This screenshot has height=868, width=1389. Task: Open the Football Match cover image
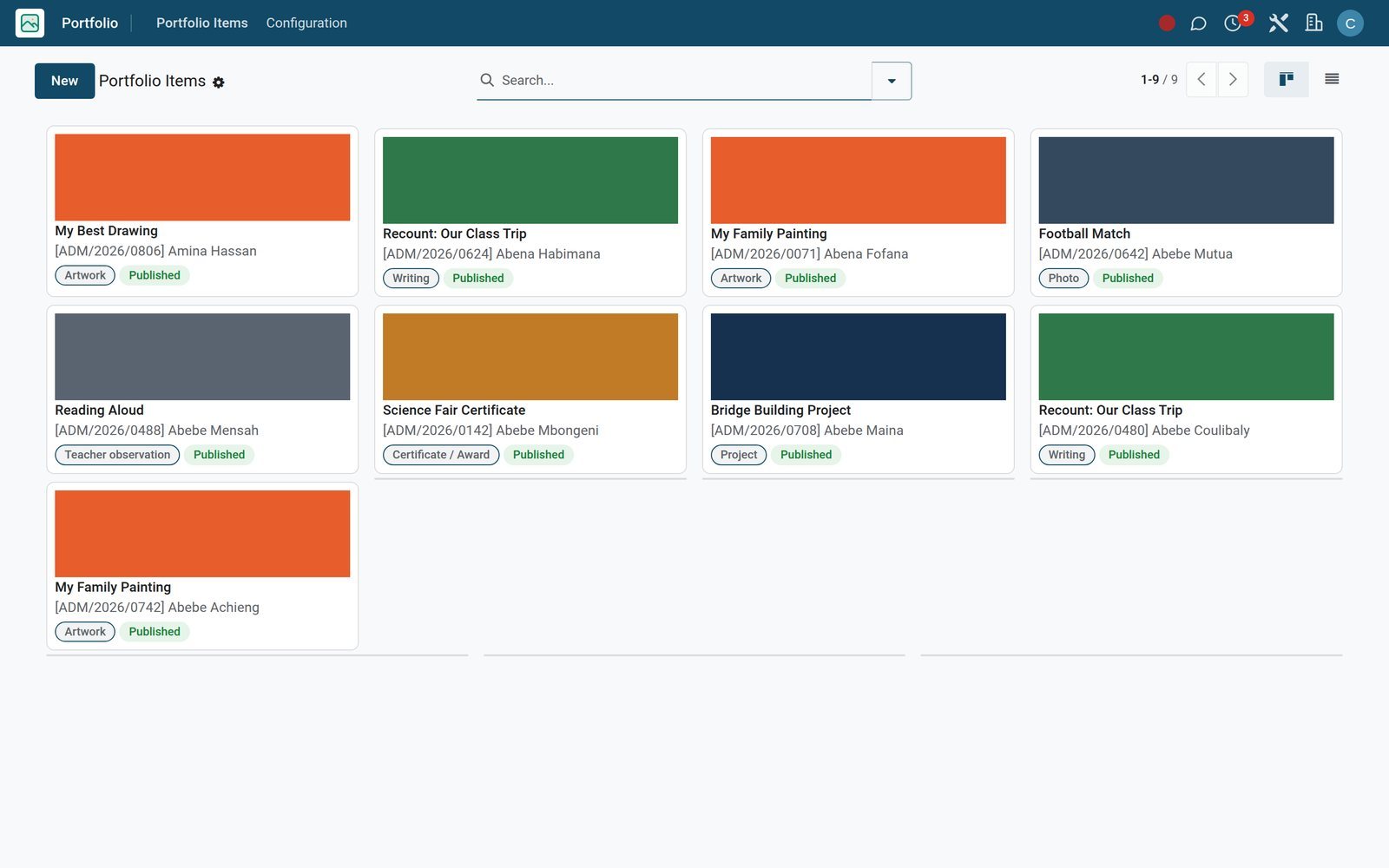coord(1186,181)
